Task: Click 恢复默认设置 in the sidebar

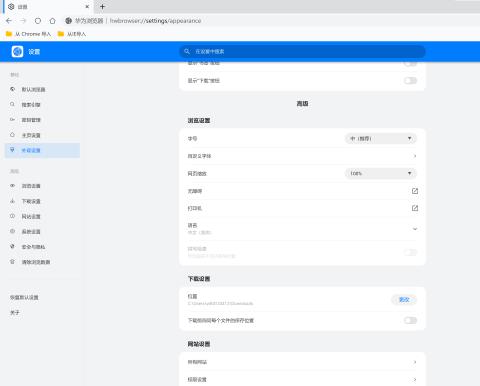Action: [24, 297]
